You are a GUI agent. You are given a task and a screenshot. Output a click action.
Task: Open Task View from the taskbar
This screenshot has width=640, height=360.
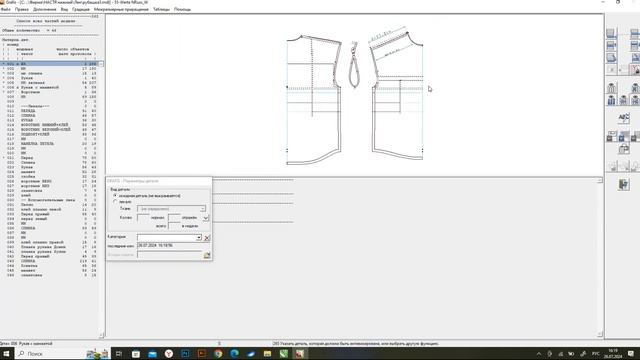click(119, 353)
